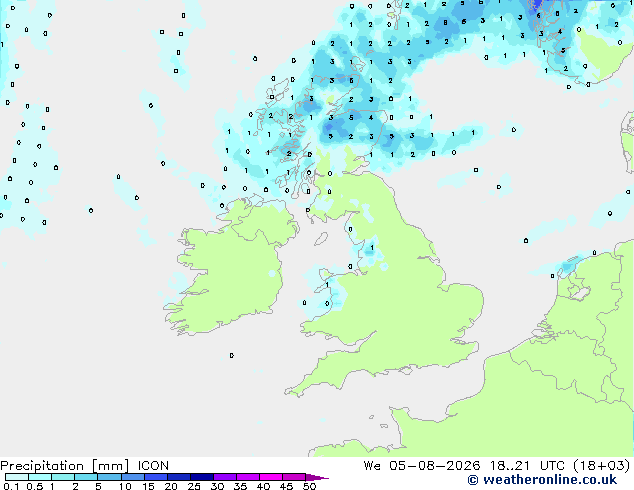Click the 0.5–1 mm legend color swatch
Viewport: 634px width, 490px height.
pyautogui.click(x=40, y=477)
